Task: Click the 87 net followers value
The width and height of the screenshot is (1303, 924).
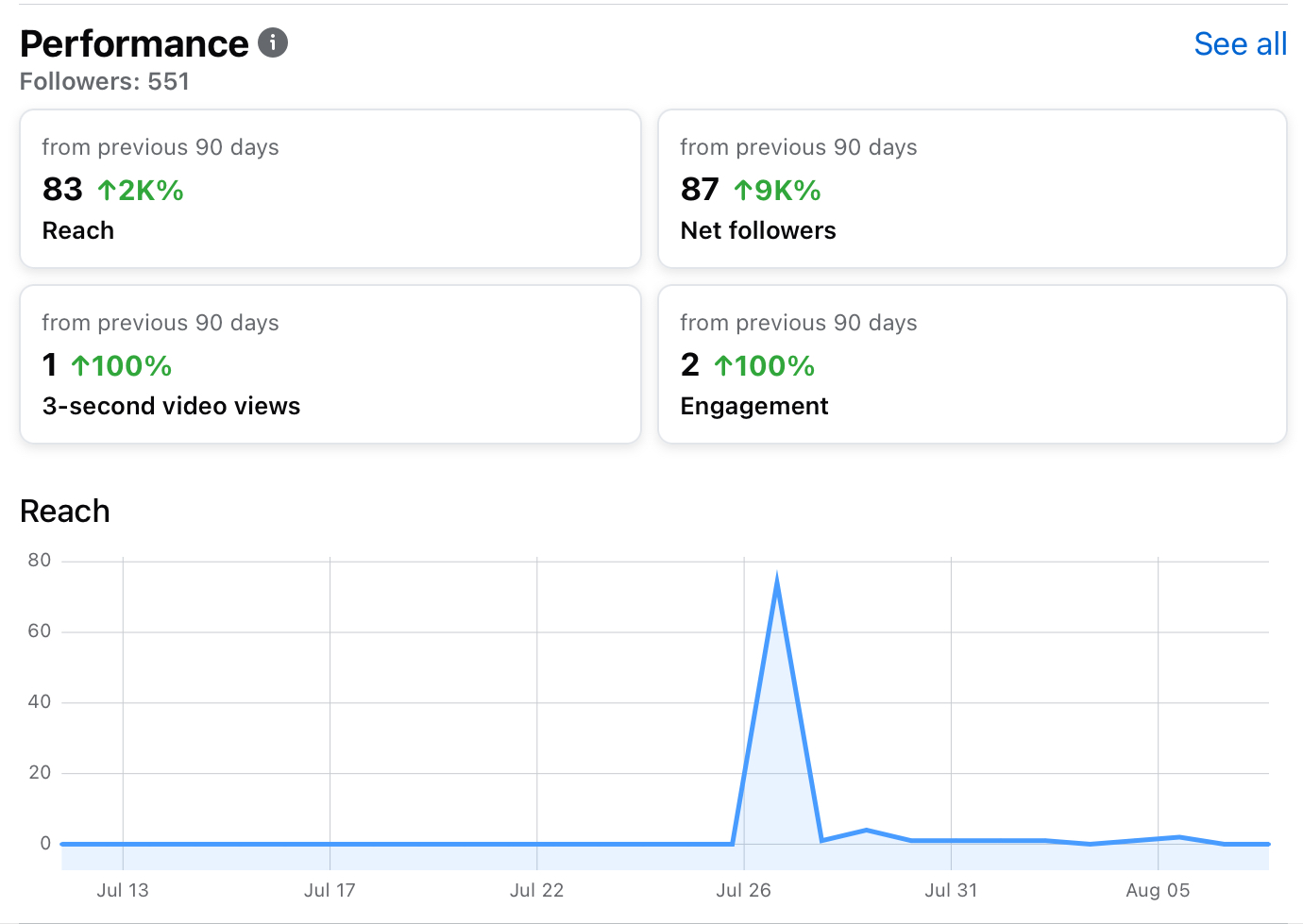Action: [x=700, y=190]
